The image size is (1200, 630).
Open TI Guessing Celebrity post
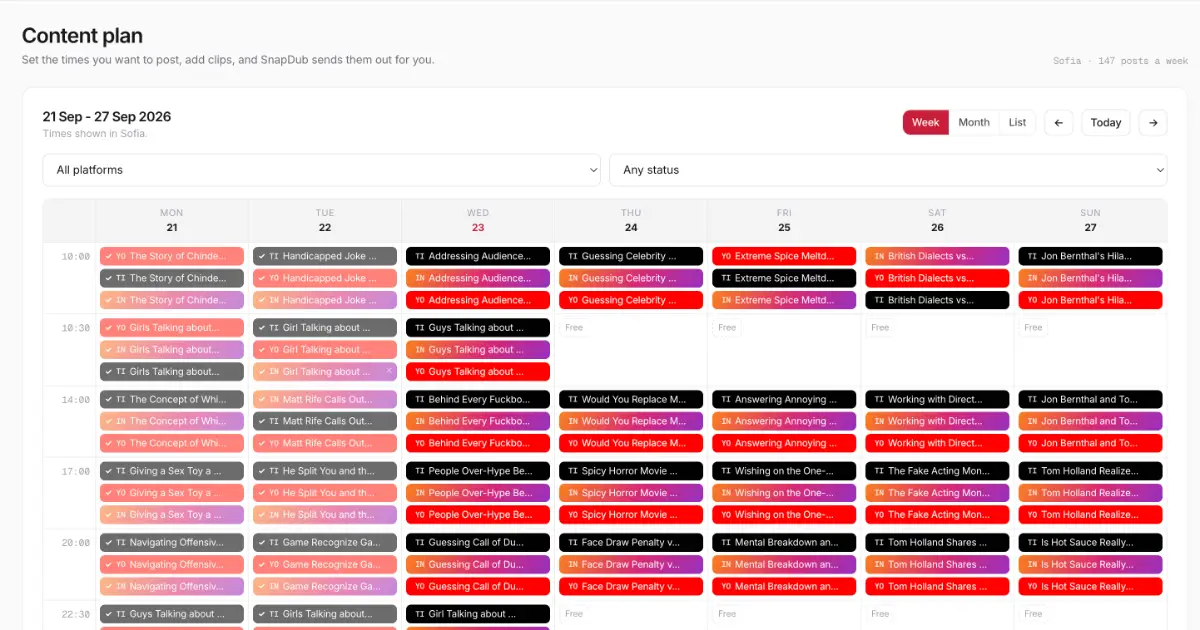pos(631,256)
